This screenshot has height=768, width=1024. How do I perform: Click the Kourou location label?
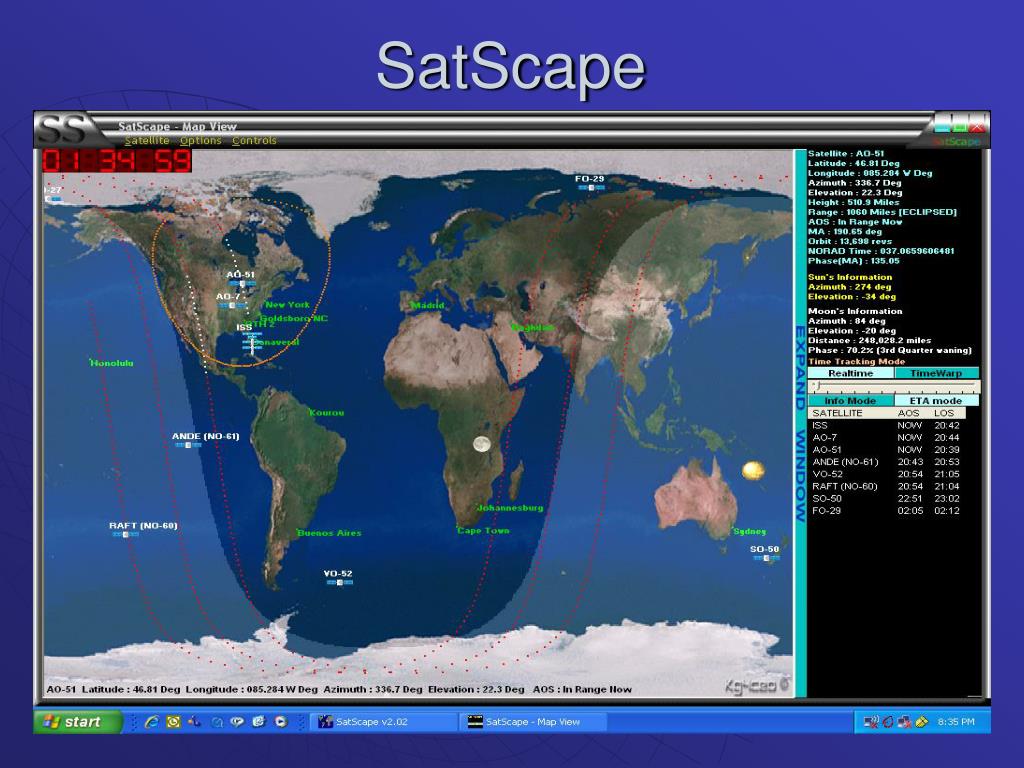[327, 413]
